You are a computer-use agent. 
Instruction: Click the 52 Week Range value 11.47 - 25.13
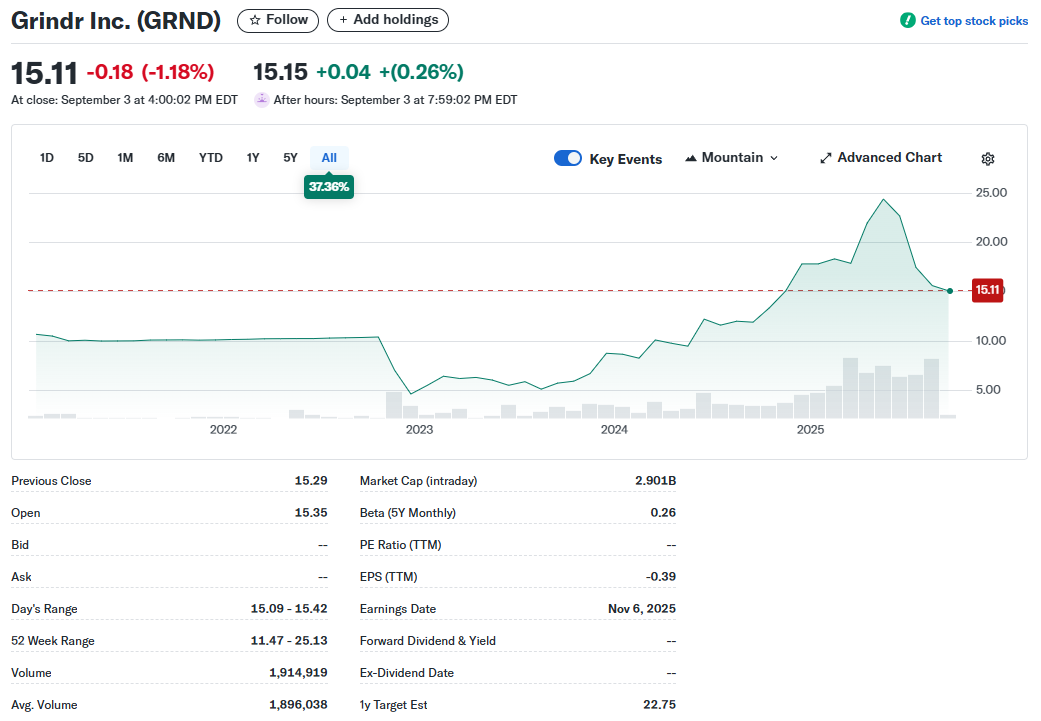tap(289, 641)
